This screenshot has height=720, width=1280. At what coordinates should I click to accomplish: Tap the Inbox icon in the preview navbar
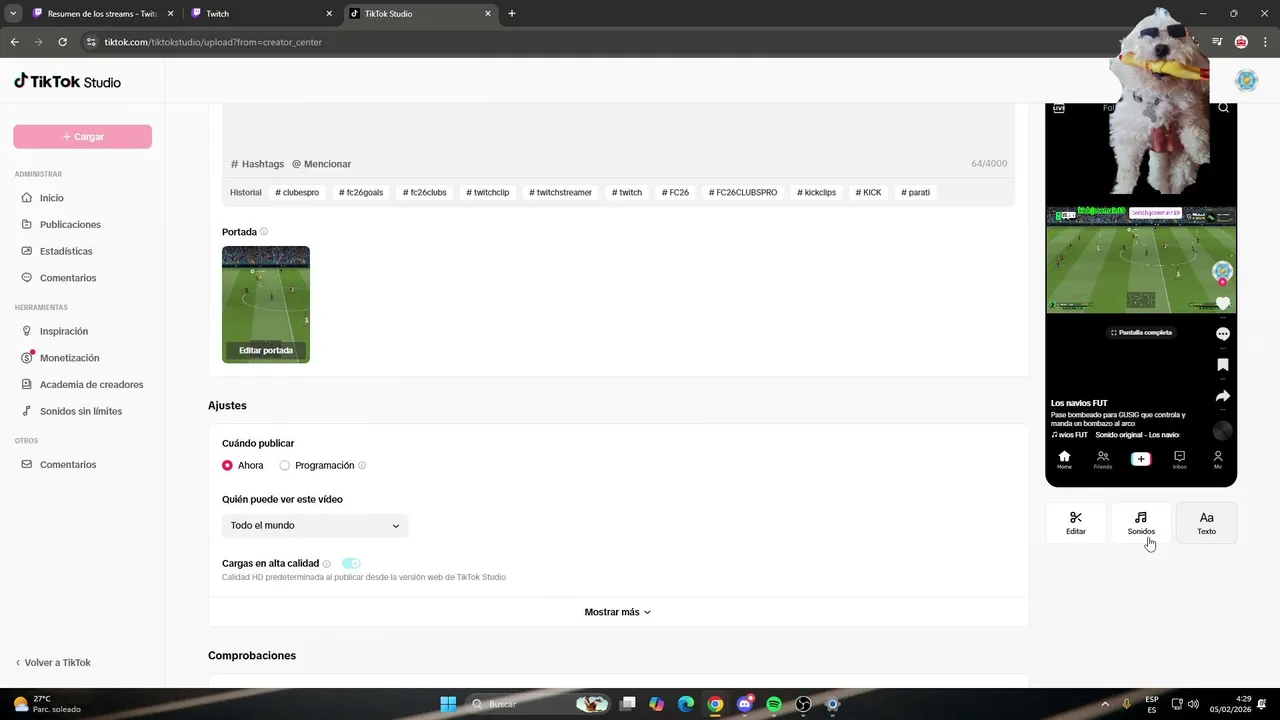pyautogui.click(x=1179, y=459)
